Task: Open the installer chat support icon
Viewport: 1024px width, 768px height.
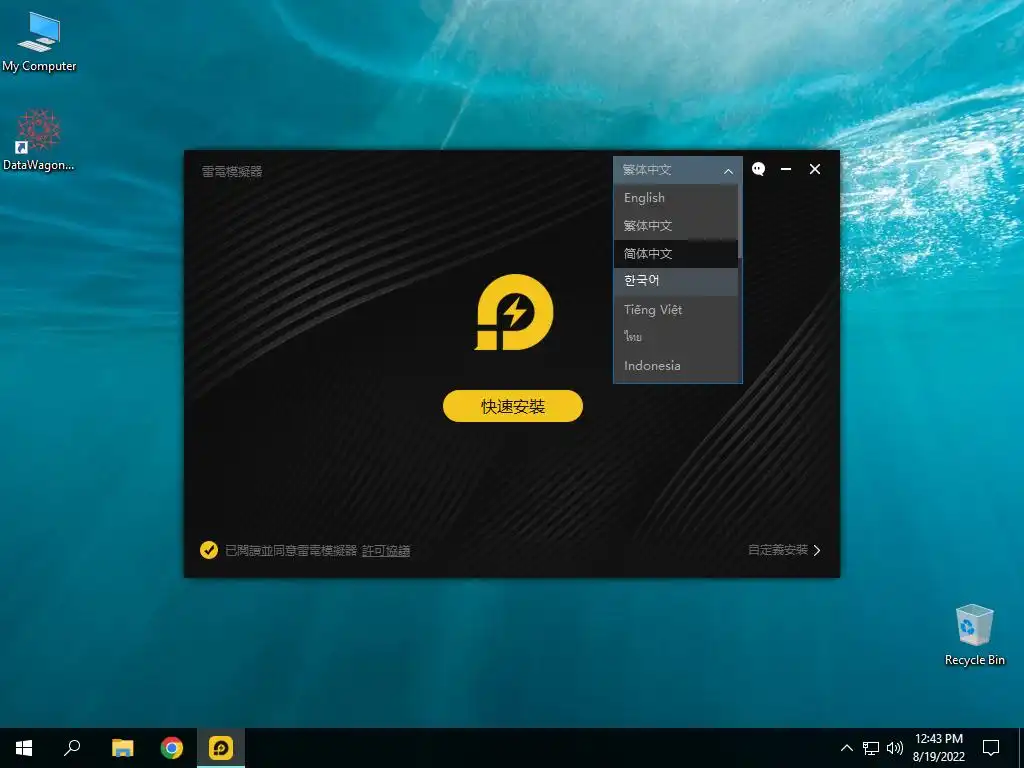Action: coord(758,169)
